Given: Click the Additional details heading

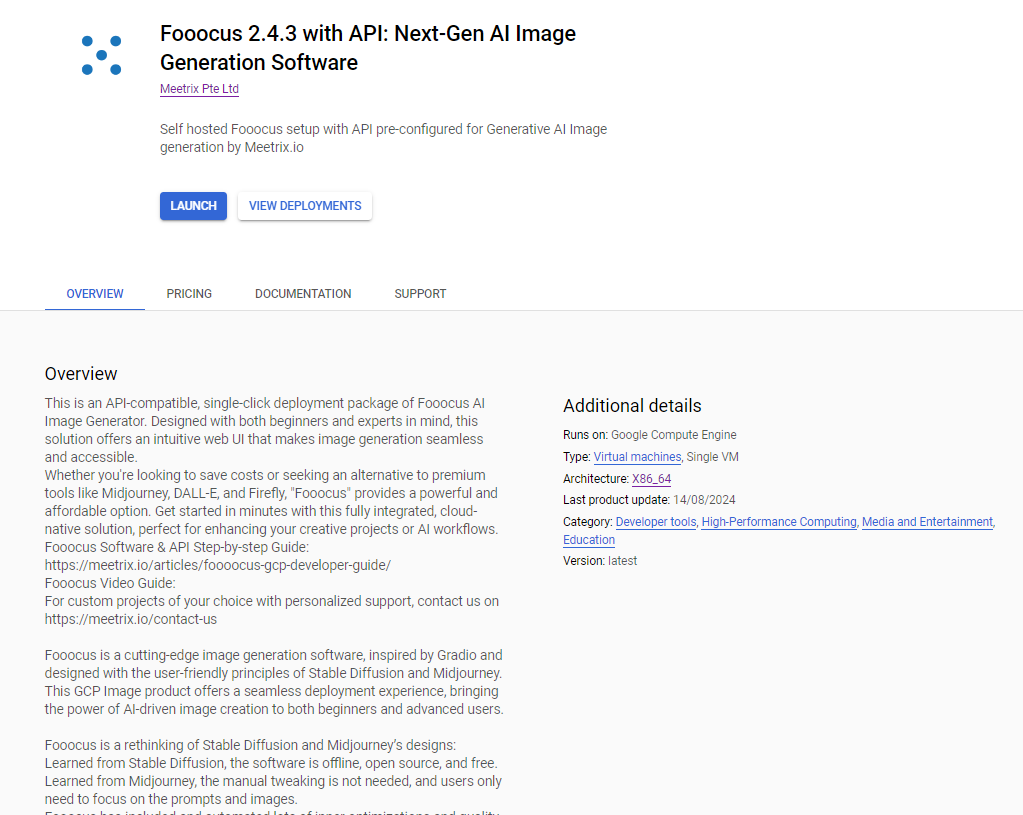Looking at the screenshot, I should tap(632, 405).
